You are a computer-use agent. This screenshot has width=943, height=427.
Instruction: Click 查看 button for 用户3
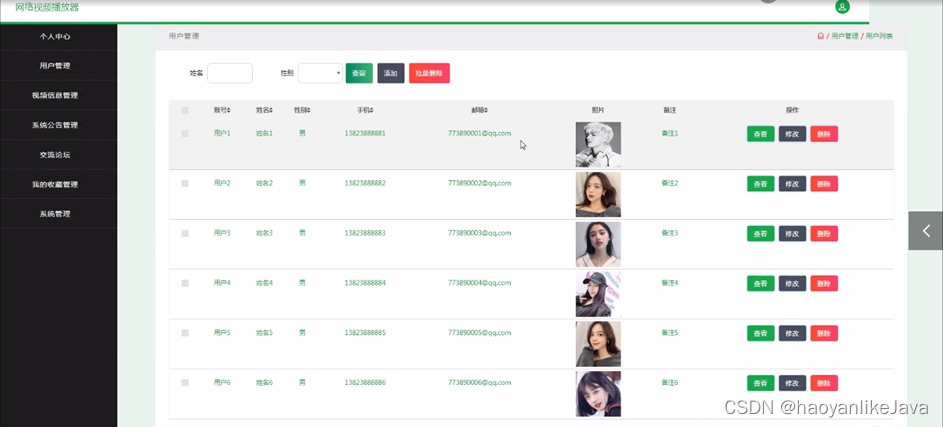(x=761, y=234)
